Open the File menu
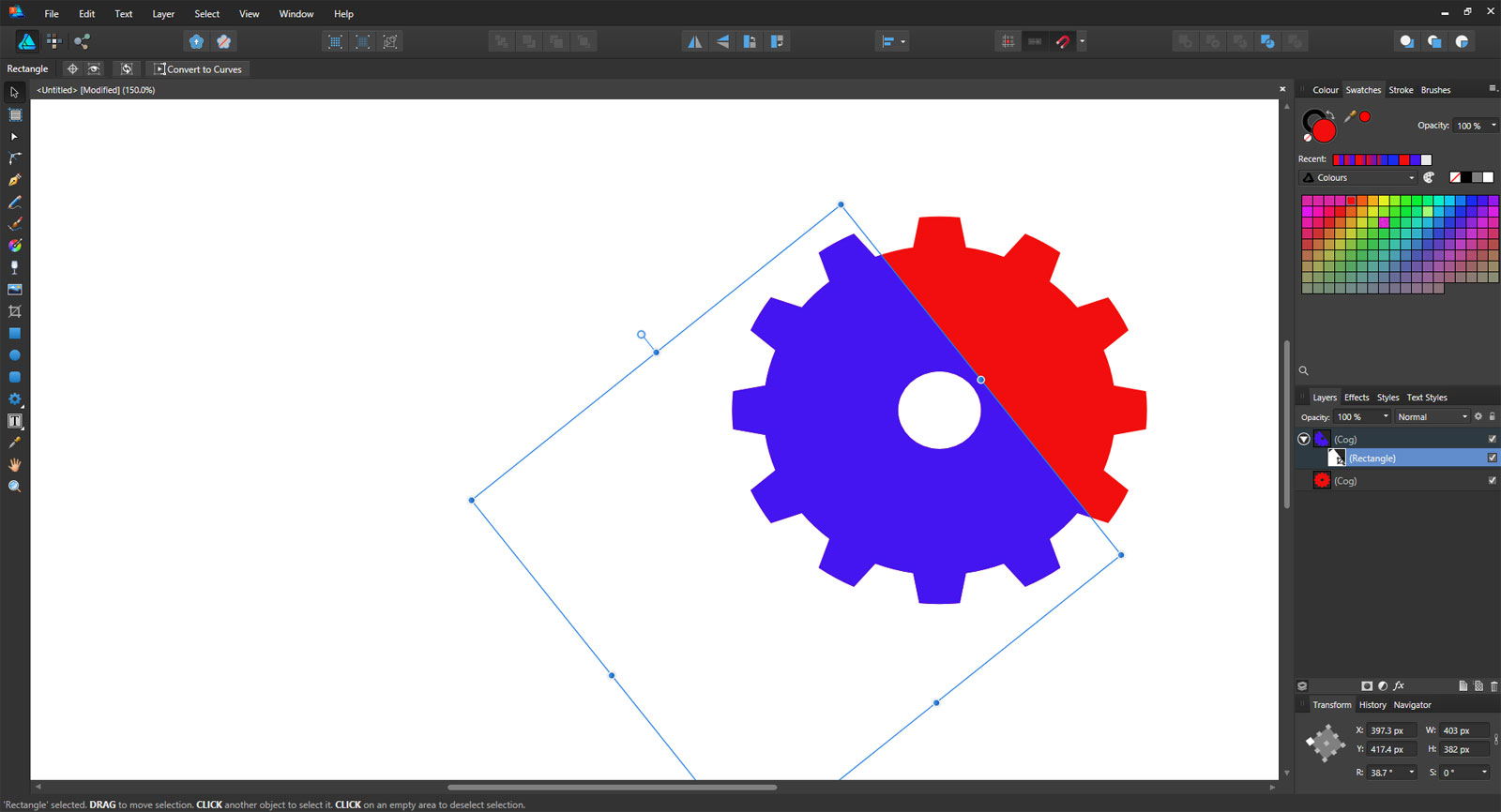The image size is (1501, 812). point(52,14)
